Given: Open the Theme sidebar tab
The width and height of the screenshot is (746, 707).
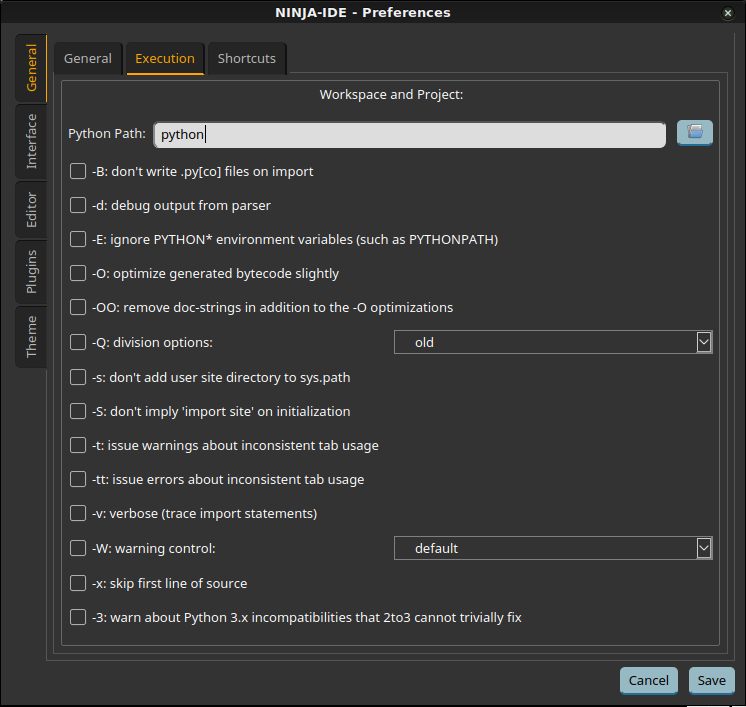Looking at the screenshot, I should pyautogui.click(x=31, y=337).
